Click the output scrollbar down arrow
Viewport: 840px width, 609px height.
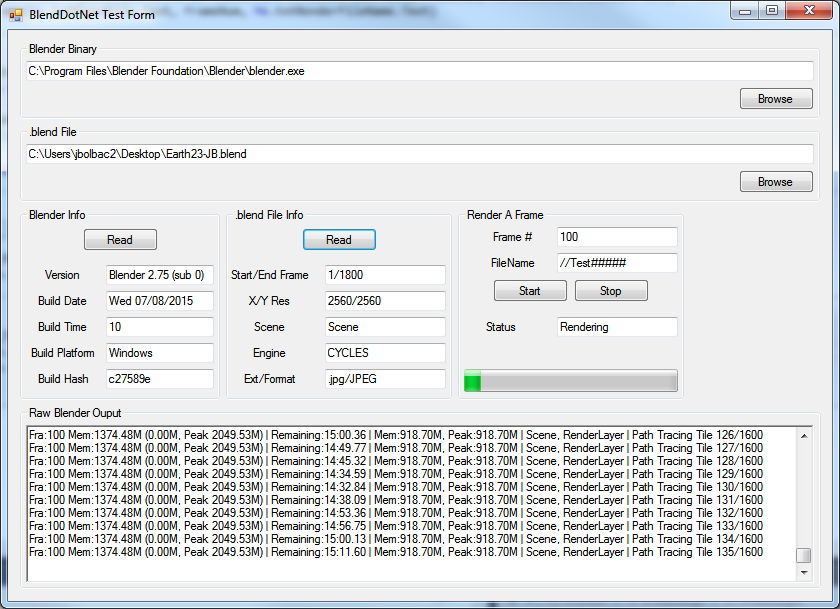(804, 573)
